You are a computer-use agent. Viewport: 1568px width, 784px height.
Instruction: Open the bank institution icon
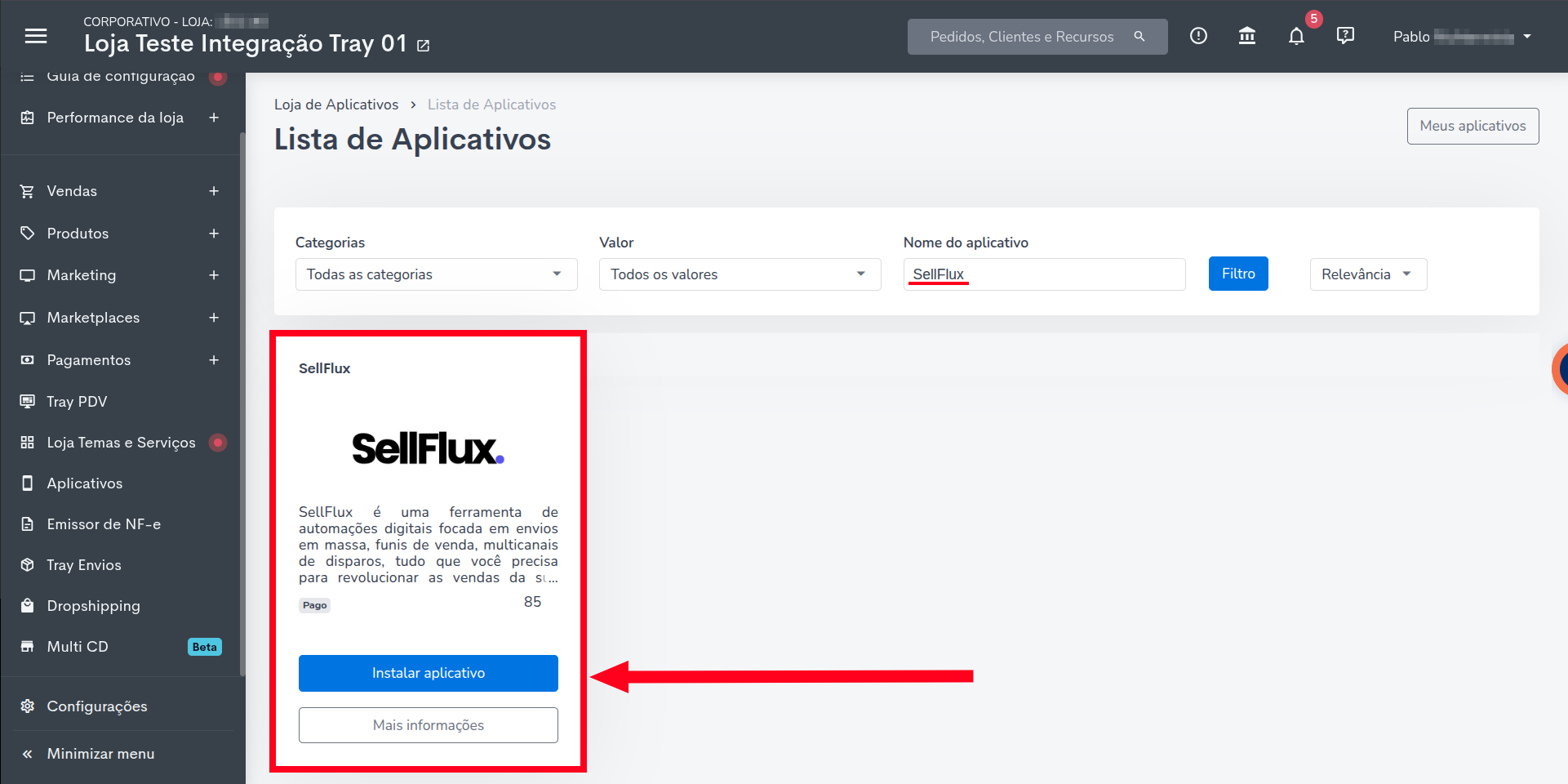[1247, 36]
